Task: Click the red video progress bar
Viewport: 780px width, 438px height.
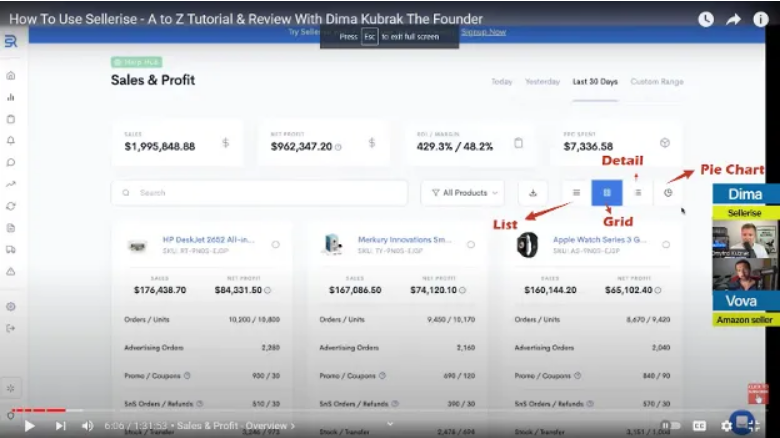Action: 39,410
